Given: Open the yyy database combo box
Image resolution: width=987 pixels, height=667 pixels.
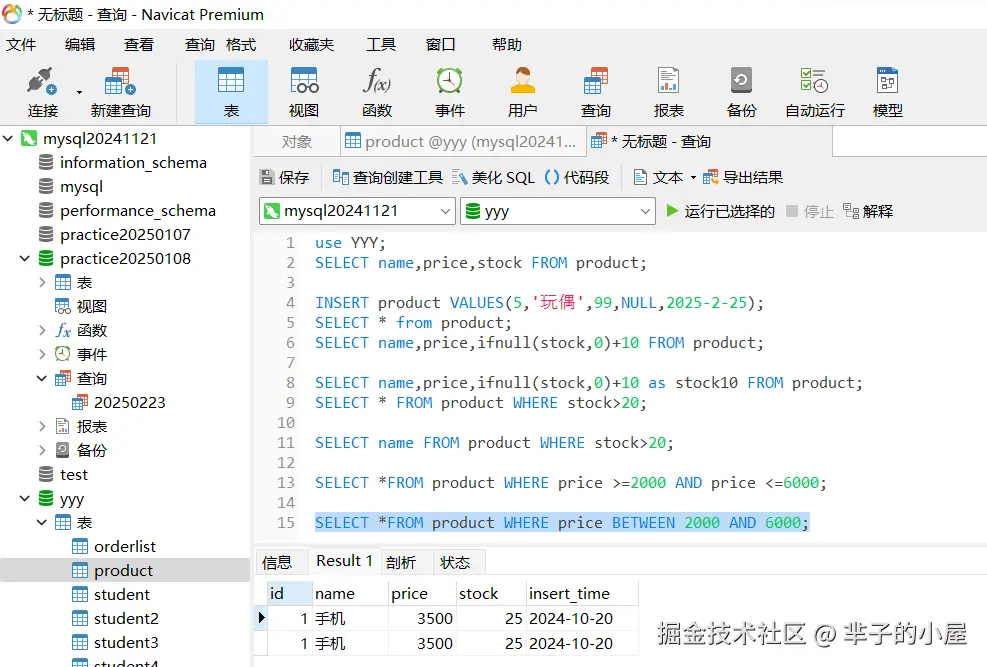Looking at the screenshot, I should click(x=558, y=211).
